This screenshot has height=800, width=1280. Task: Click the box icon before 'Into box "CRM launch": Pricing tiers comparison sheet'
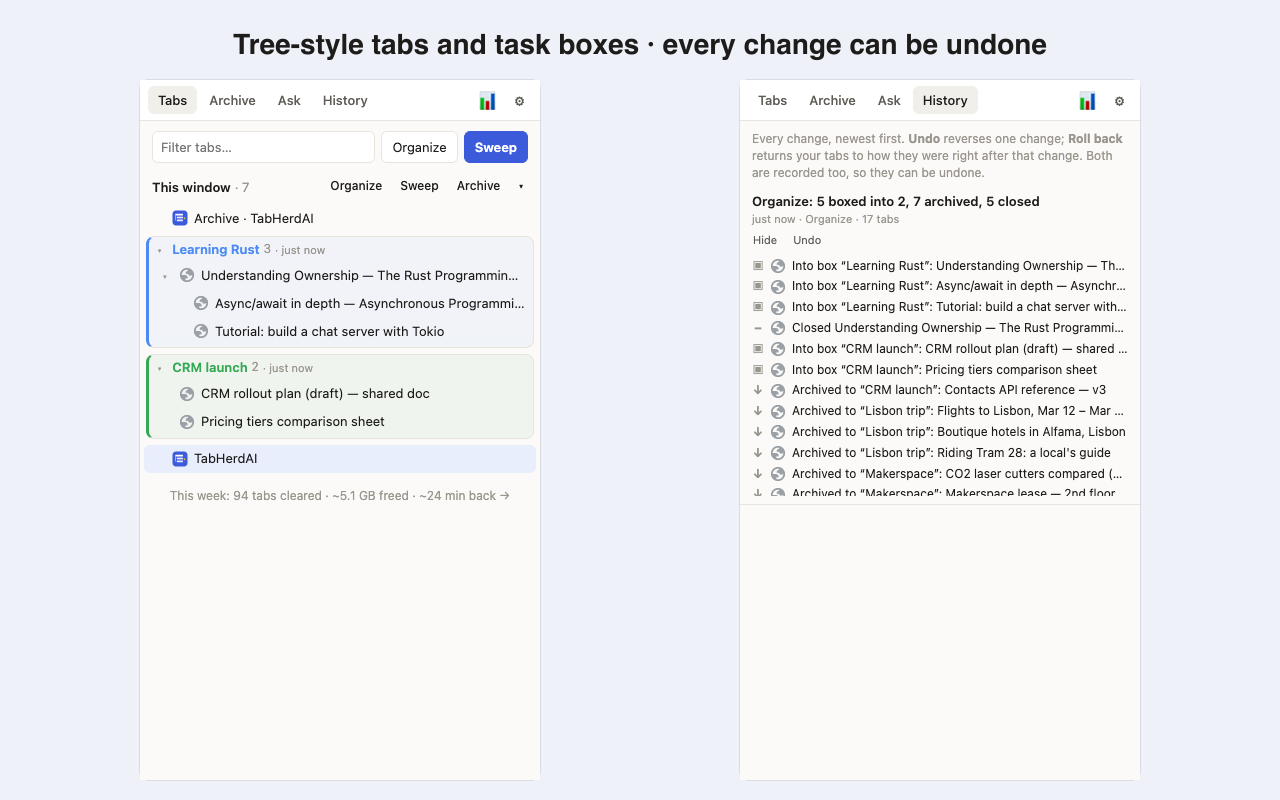(758, 370)
